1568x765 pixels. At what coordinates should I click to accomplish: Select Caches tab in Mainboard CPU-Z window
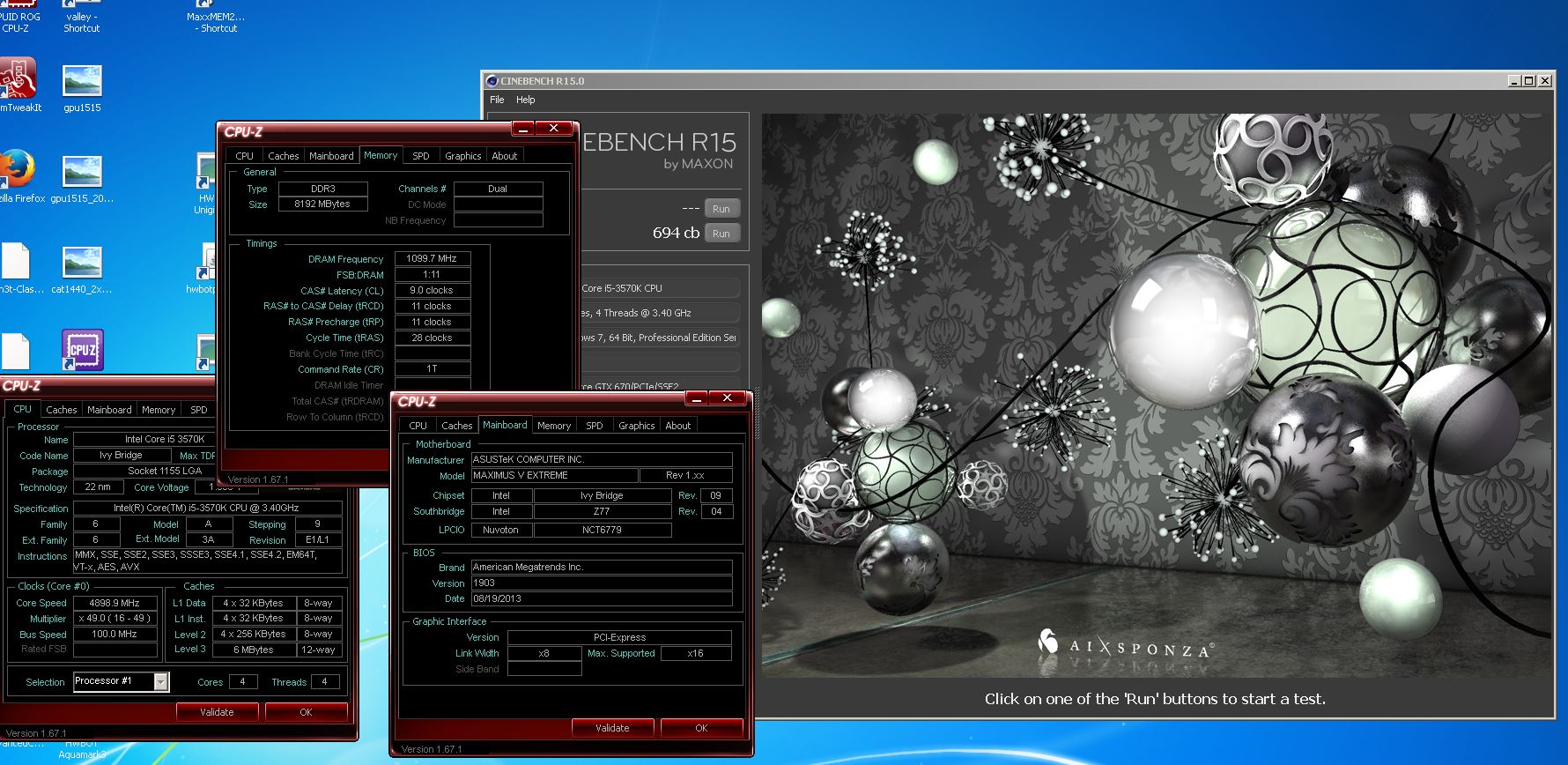pyautogui.click(x=457, y=426)
